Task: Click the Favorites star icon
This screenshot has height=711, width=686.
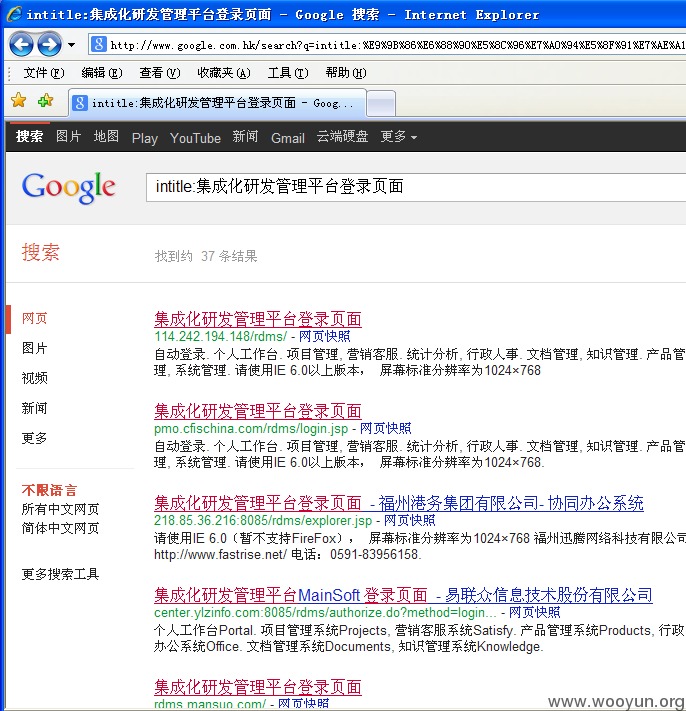Action: click(19, 100)
